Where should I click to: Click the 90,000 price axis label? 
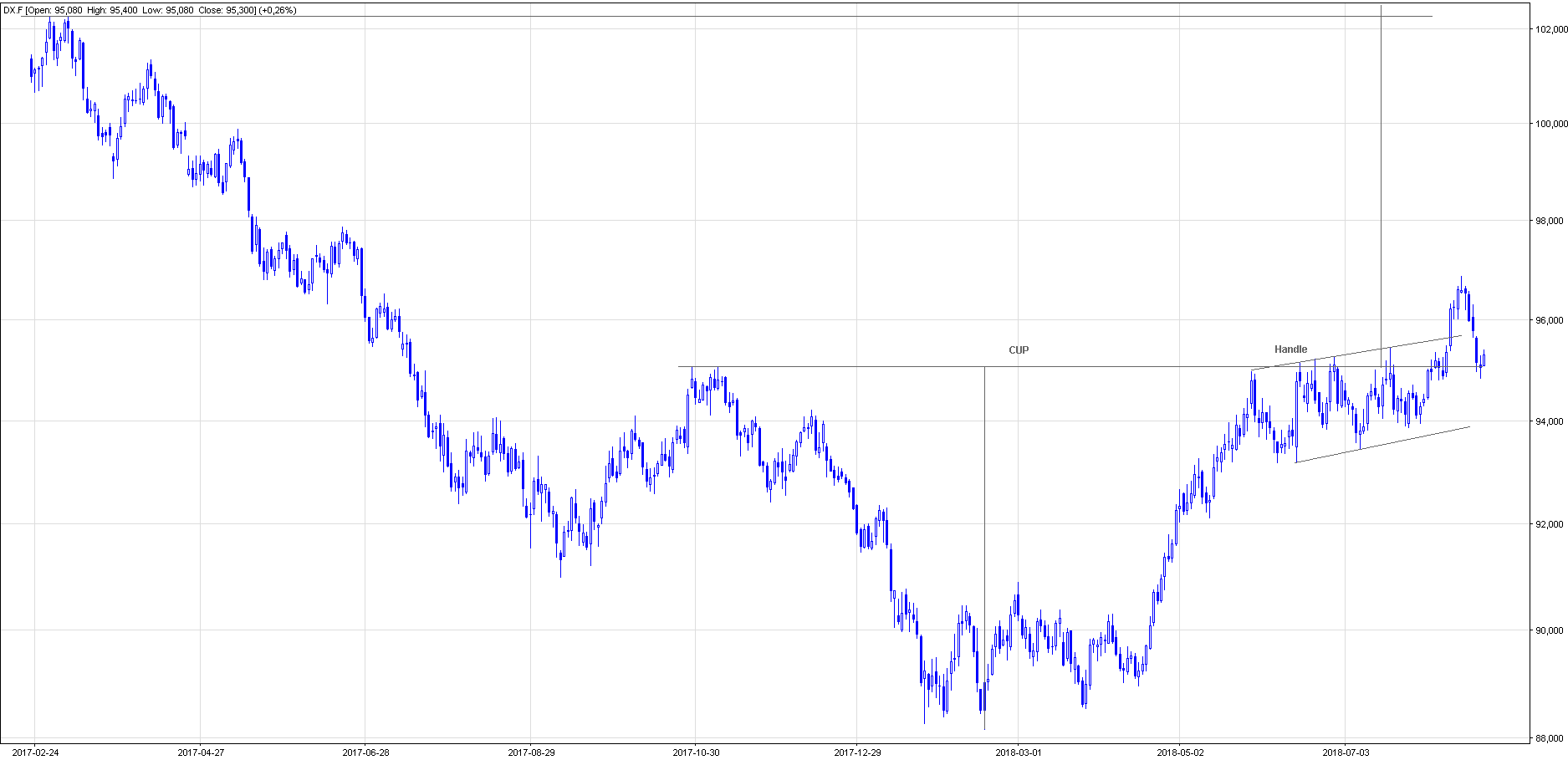(1550, 630)
